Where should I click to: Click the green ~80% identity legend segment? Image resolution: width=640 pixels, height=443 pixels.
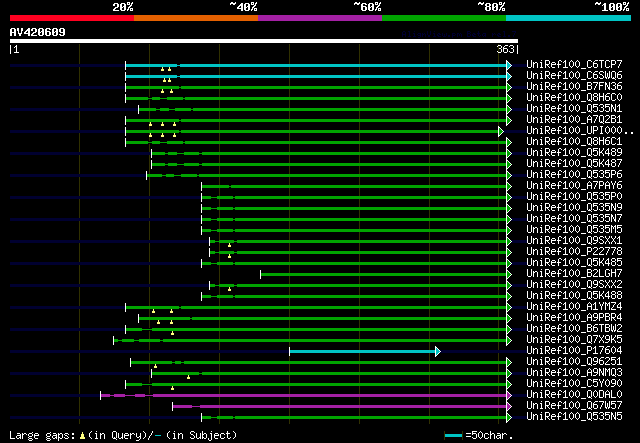pyautogui.click(x=444, y=18)
